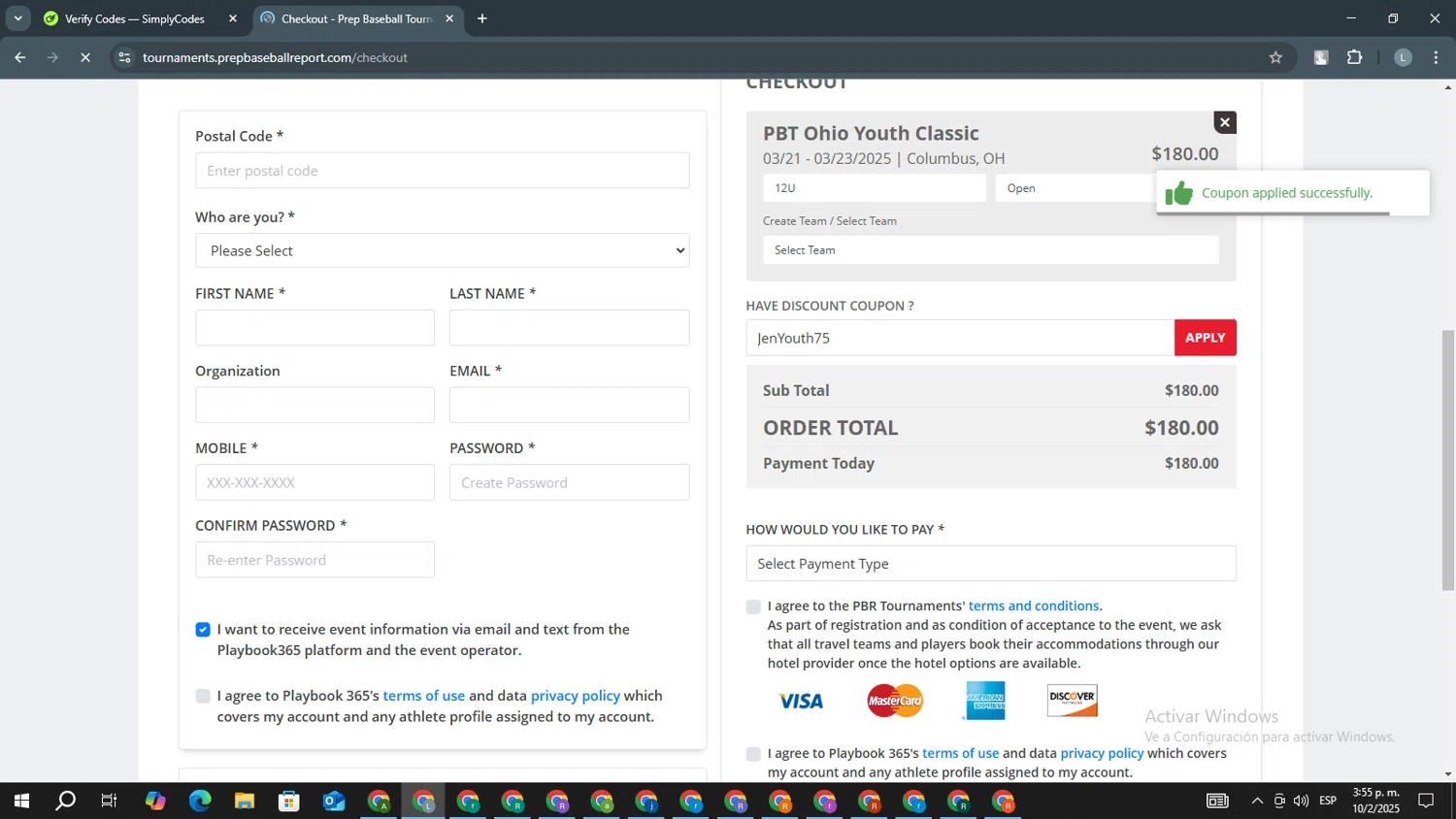This screenshot has width=1456, height=819.
Task: Click the red APPLY coupon button
Action: coord(1206,338)
